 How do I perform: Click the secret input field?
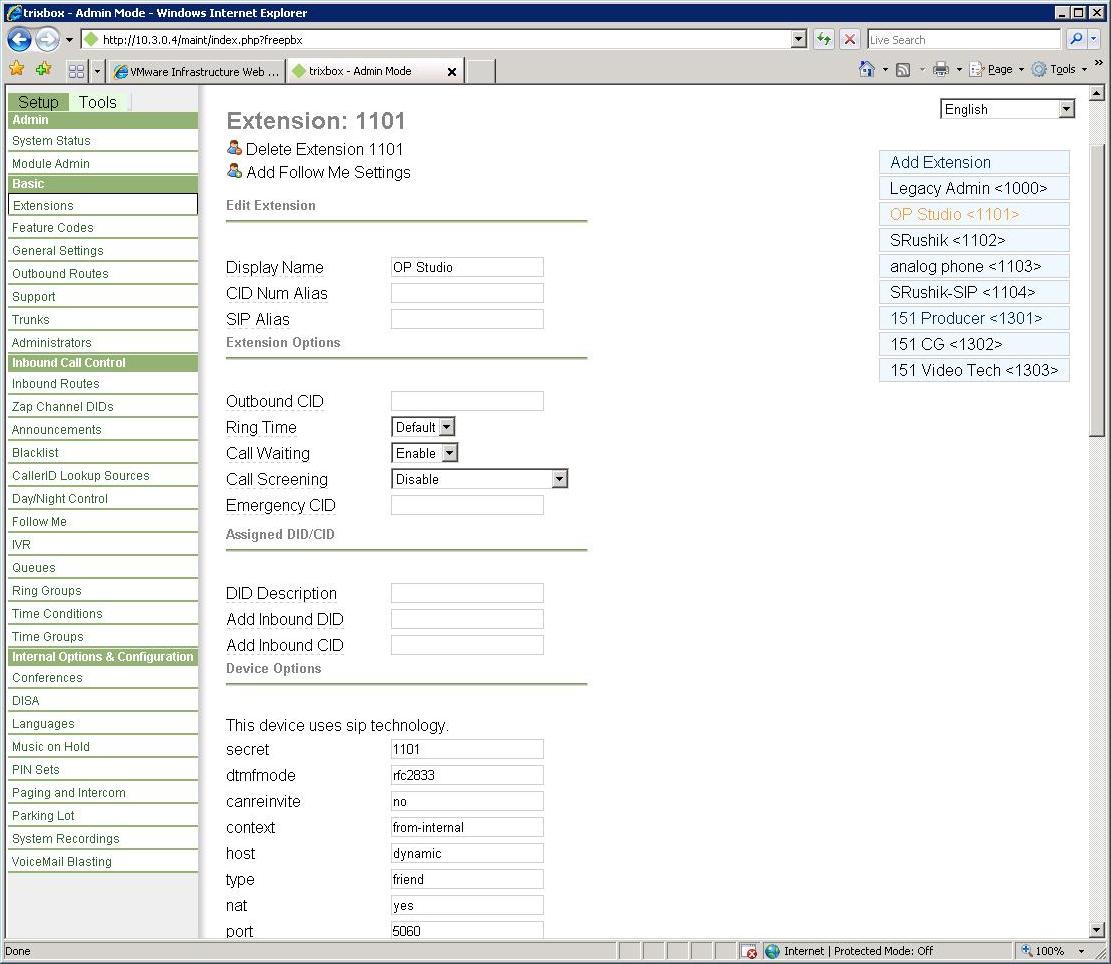(467, 749)
